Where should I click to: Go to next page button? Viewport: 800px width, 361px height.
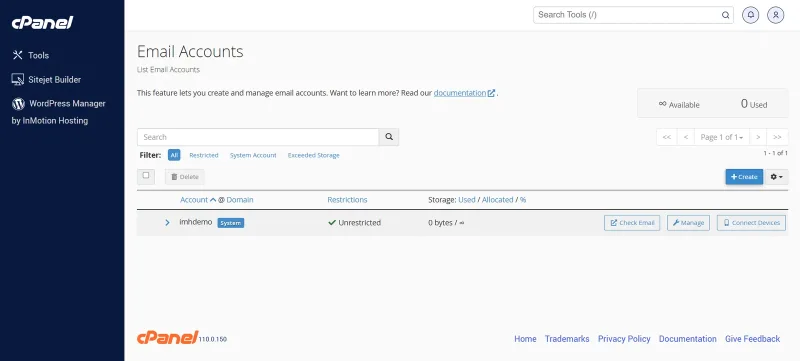758,137
